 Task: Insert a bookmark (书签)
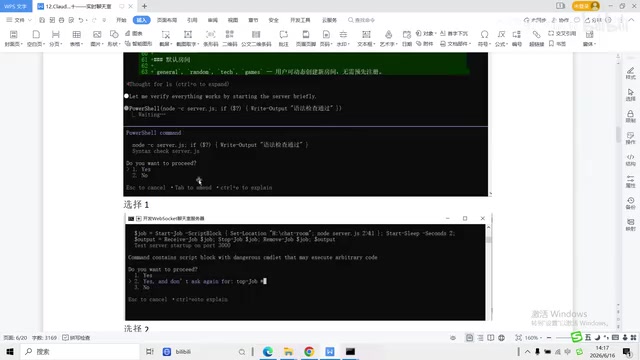tap(557, 43)
